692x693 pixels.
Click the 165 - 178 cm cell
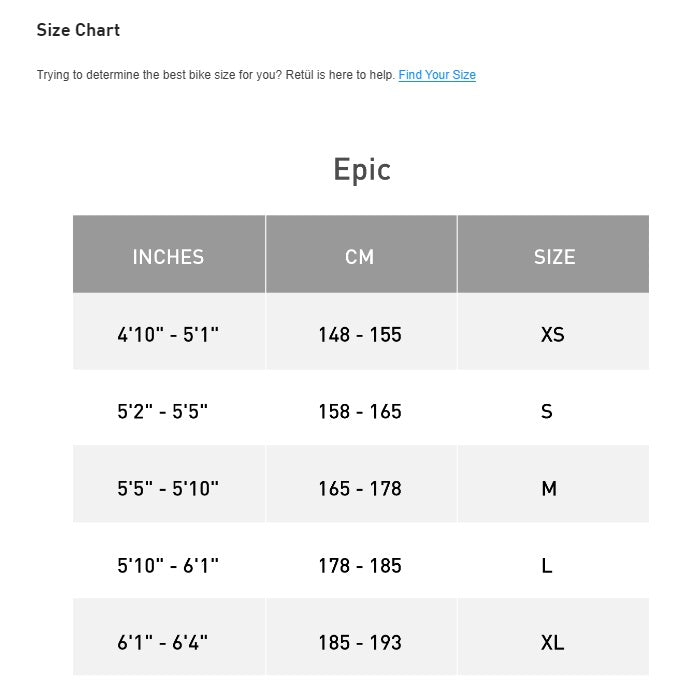(x=360, y=489)
